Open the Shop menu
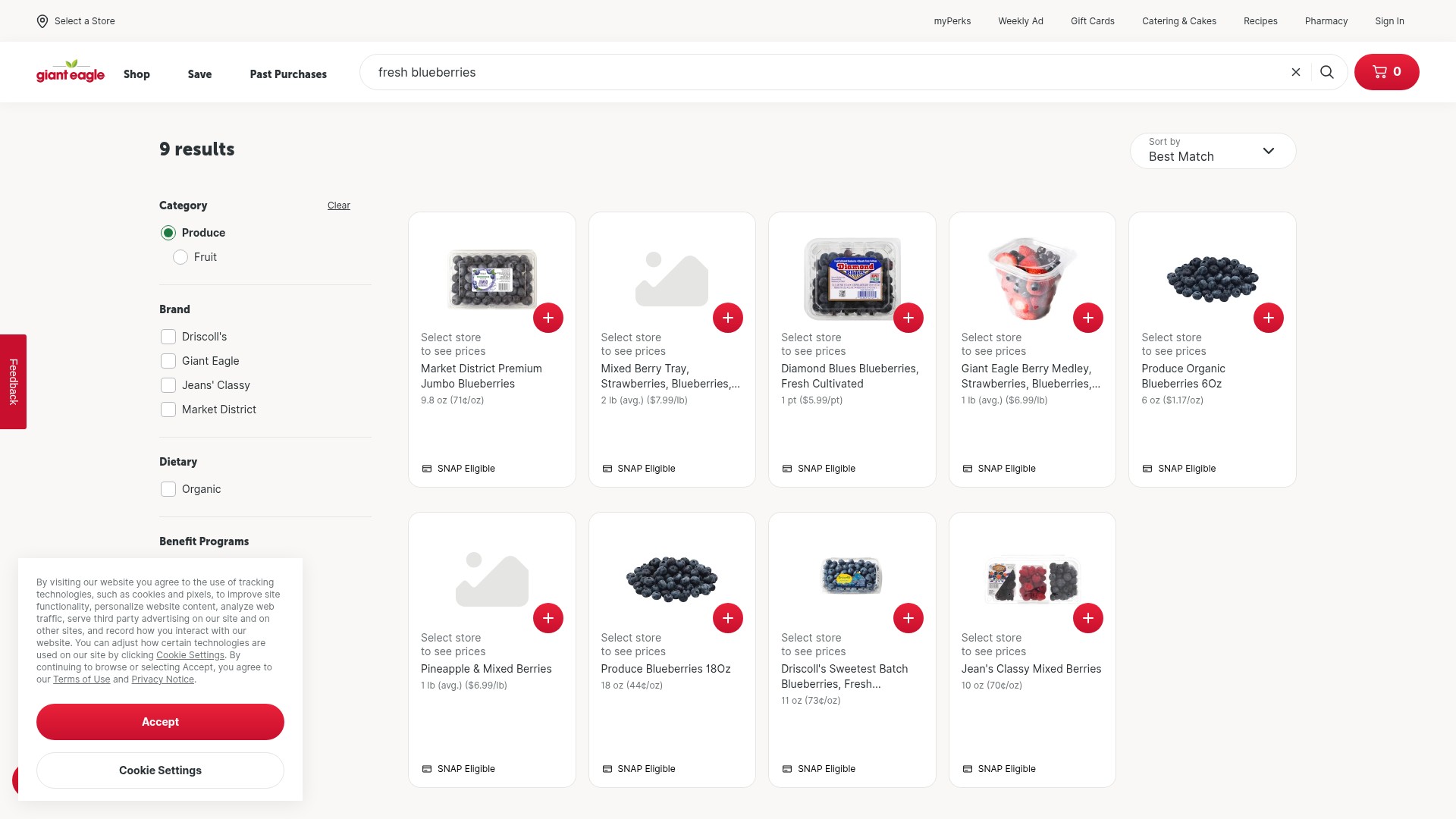 (136, 74)
